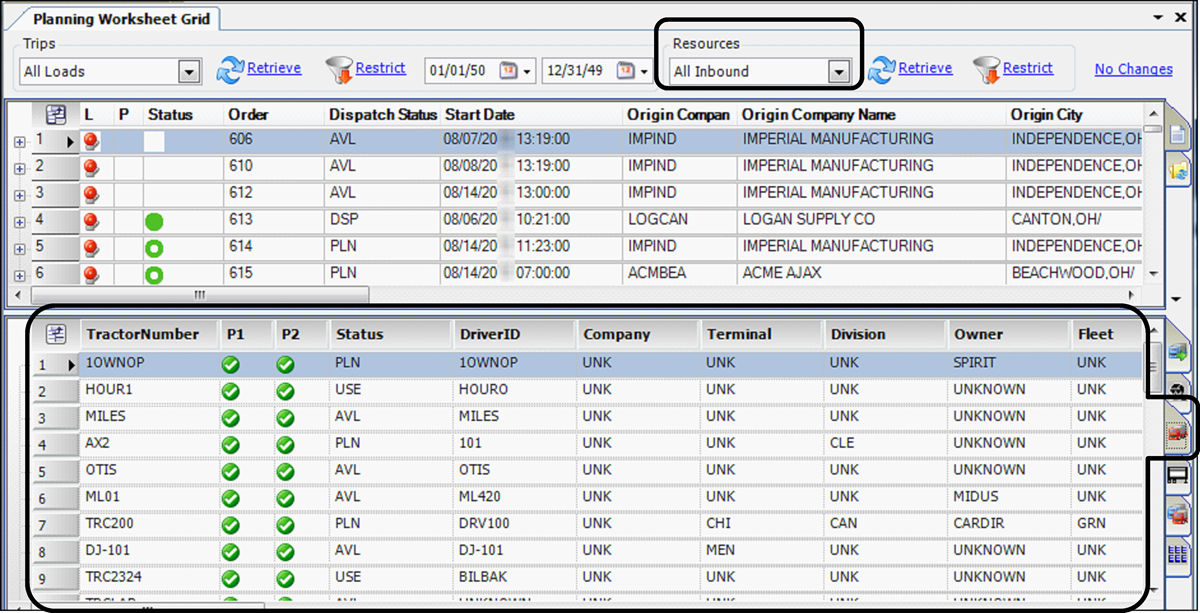Select the Planning Worksheet Grid tab
Image resolution: width=1200 pixels, height=613 pixels.
tap(121, 19)
